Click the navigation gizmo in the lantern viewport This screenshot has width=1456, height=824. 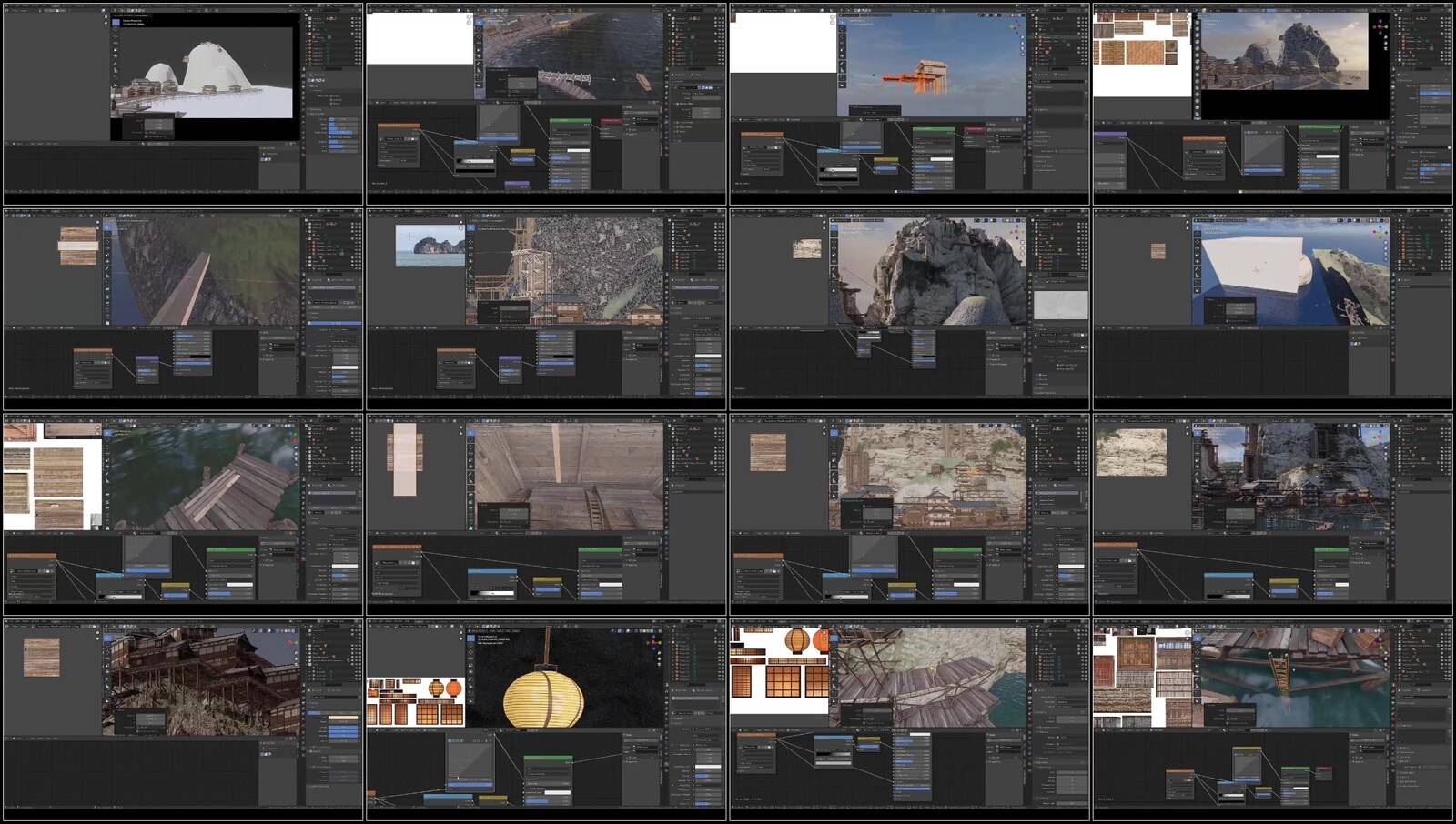[x=653, y=642]
